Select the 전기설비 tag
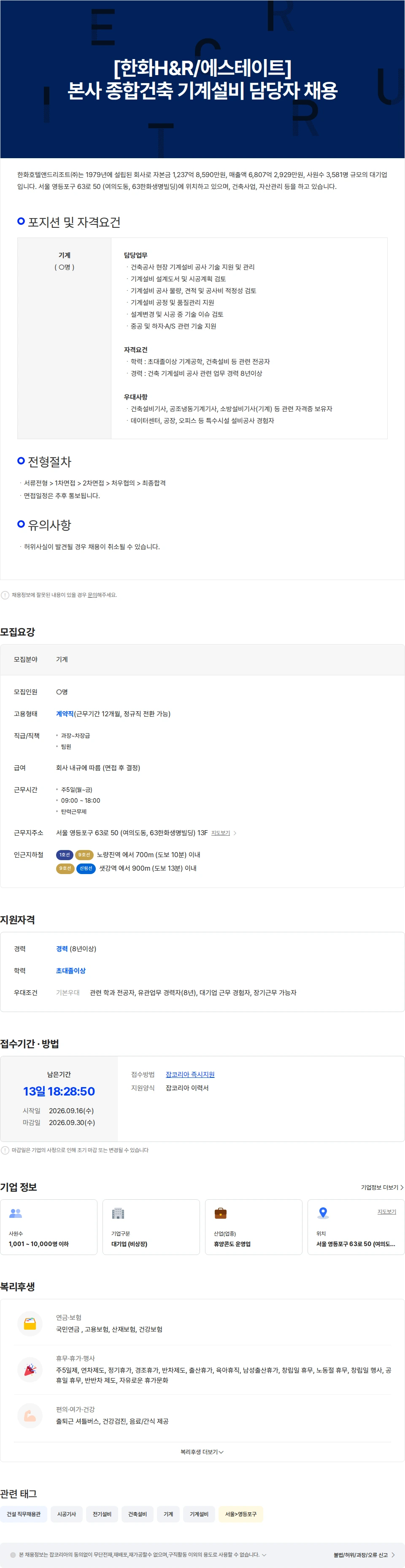Screen dimensions: 405x1568 point(102,1514)
